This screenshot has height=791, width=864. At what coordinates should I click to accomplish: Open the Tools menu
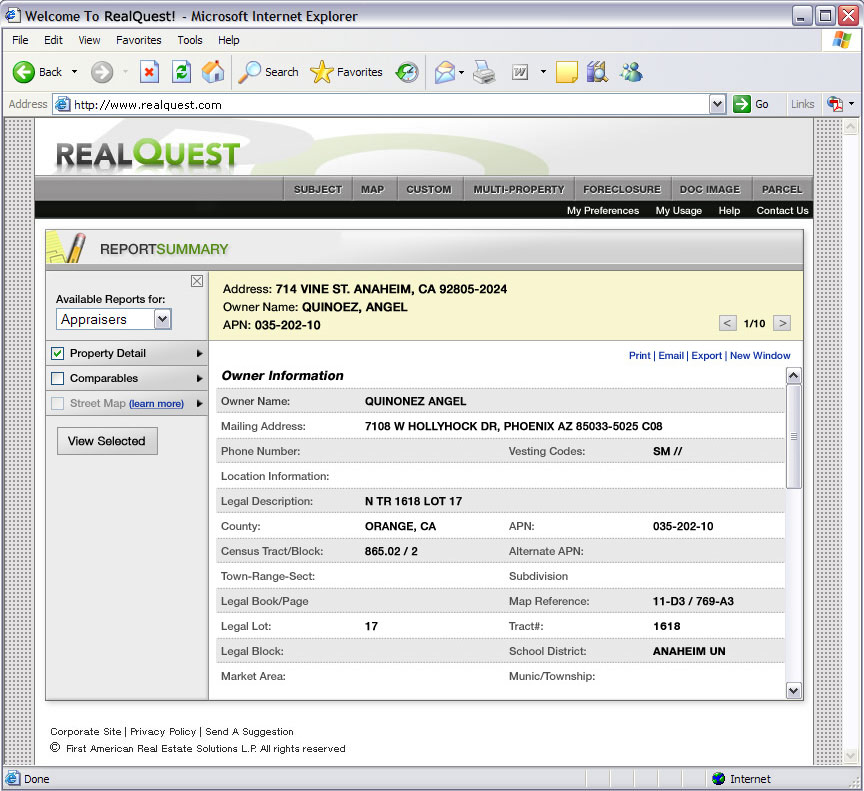pos(190,40)
